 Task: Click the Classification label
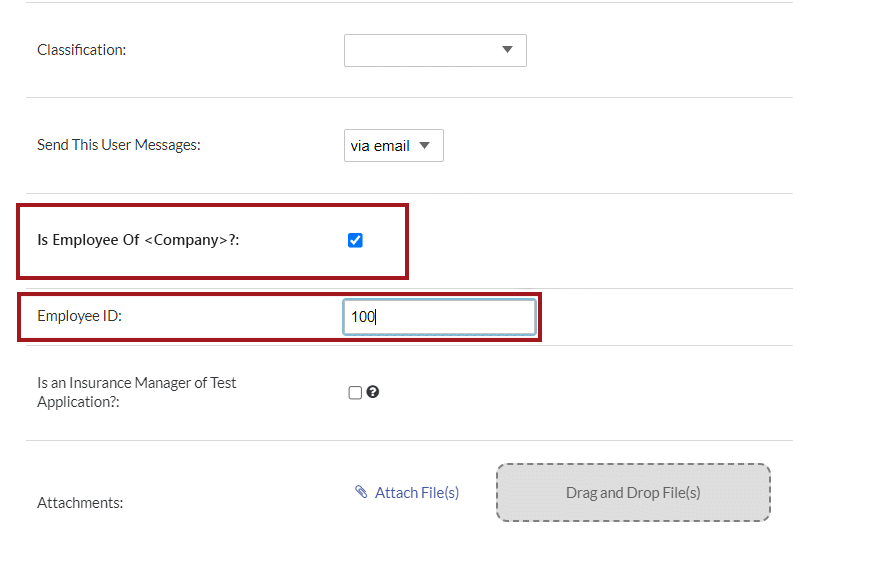click(x=81, y=50)
